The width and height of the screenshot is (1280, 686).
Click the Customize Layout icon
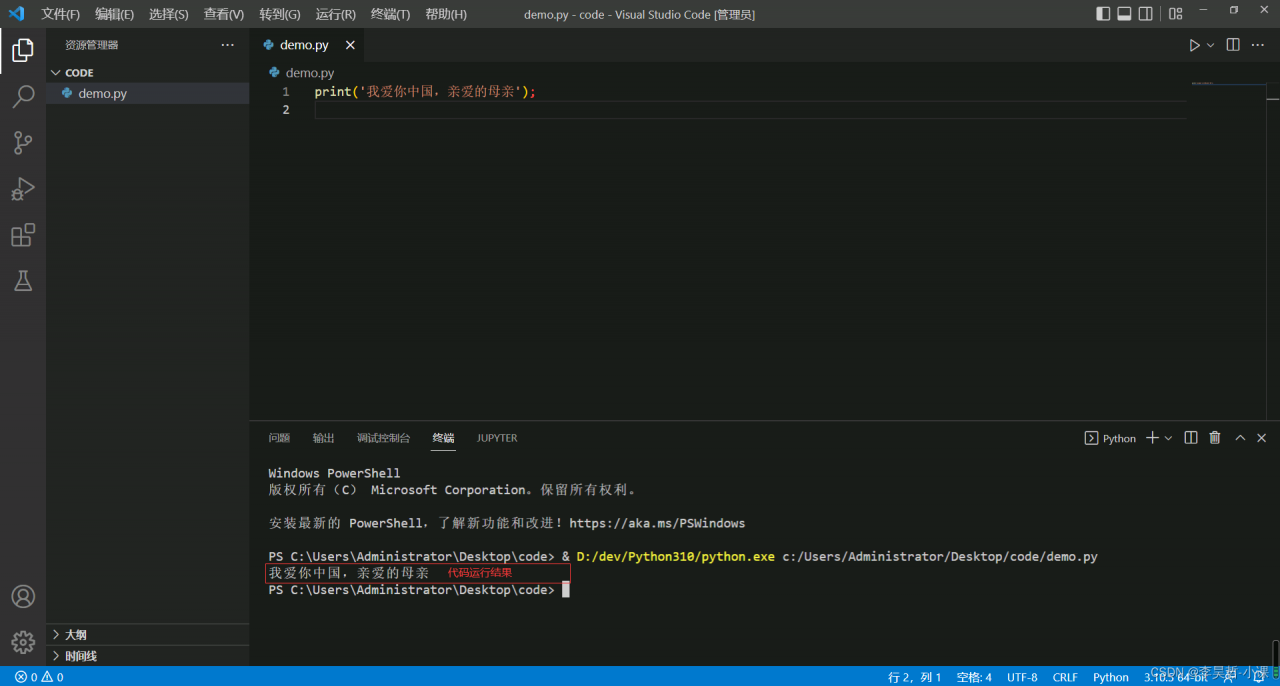pos(1175,14)
